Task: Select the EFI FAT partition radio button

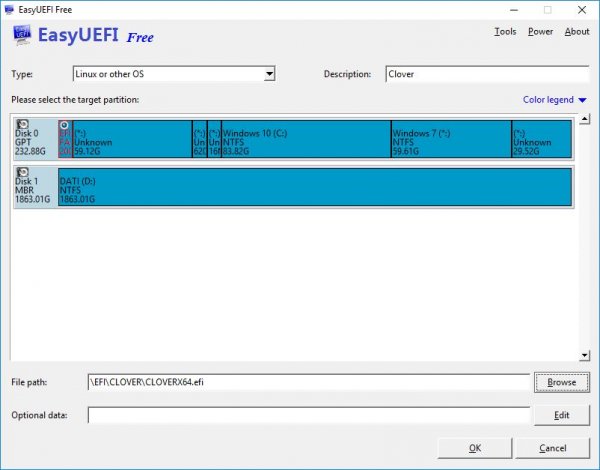Action: pos(64,125)
